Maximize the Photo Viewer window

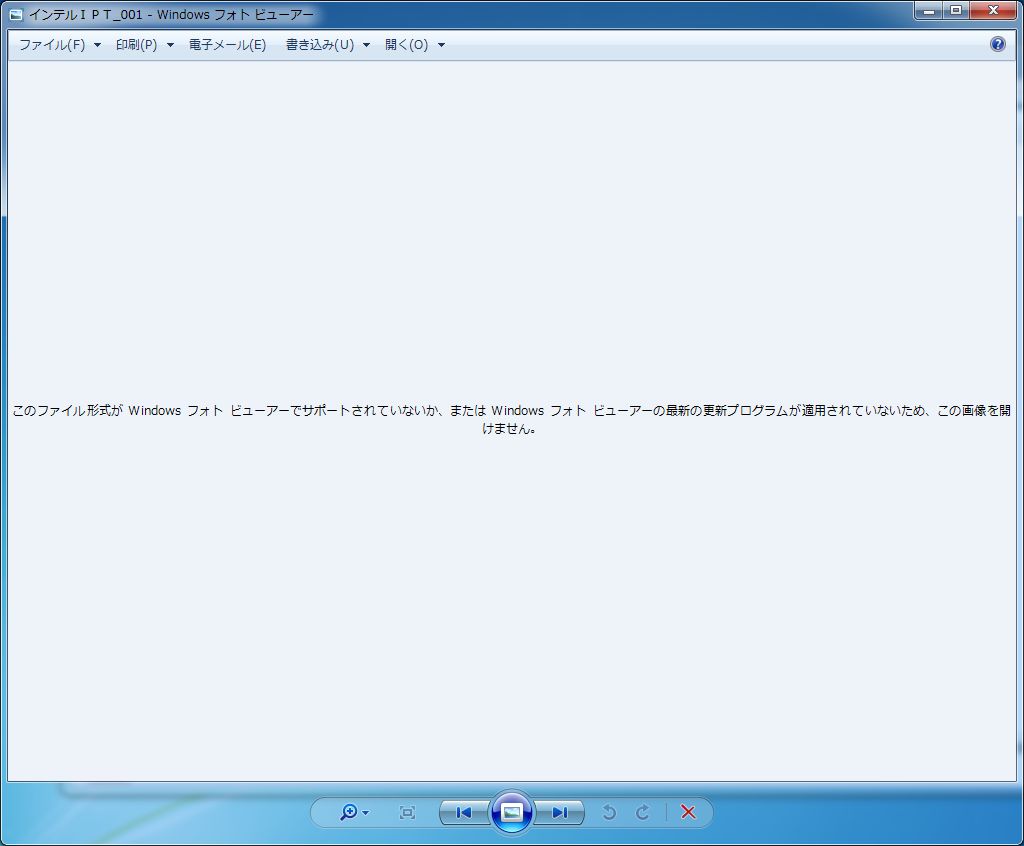pyautogui.click(x=955, y=10)
